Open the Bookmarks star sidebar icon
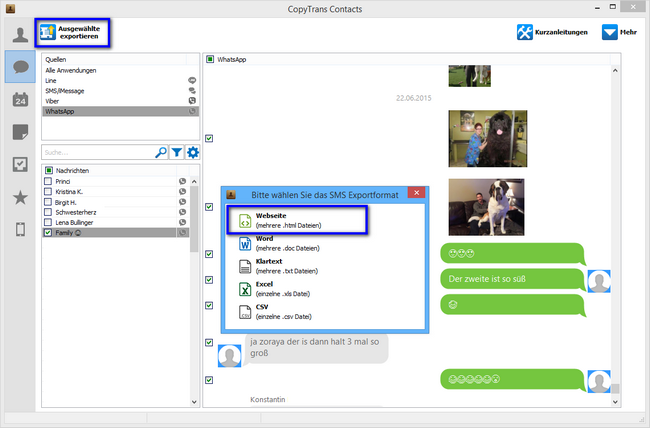The width and height of the screenshot is (650, 428). [x=18, y=198]
